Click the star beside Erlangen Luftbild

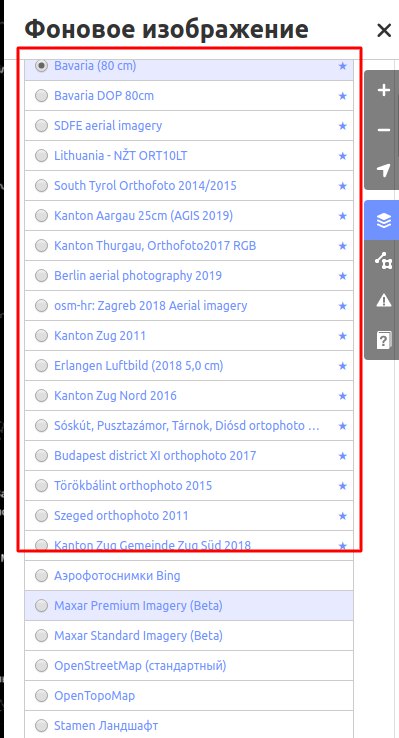coord(343,366)
